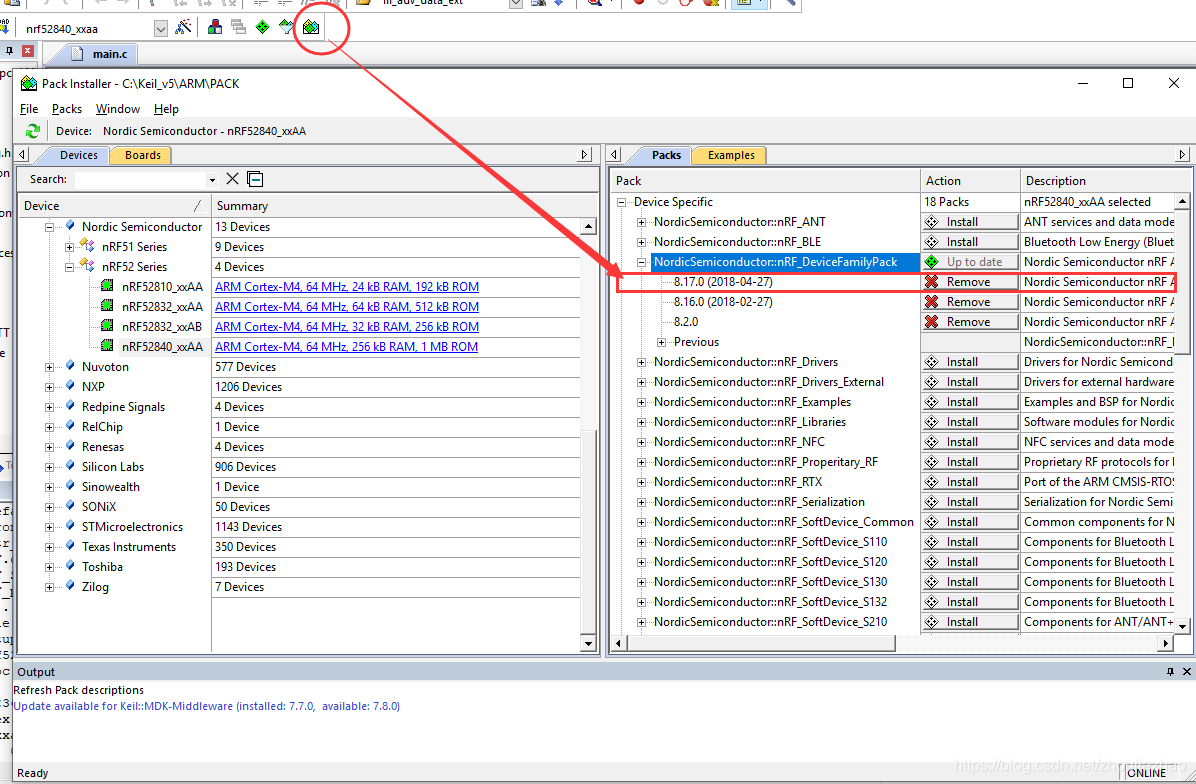
Task: Select the Texas Instruments vendor row
Action: pos(129,547)
